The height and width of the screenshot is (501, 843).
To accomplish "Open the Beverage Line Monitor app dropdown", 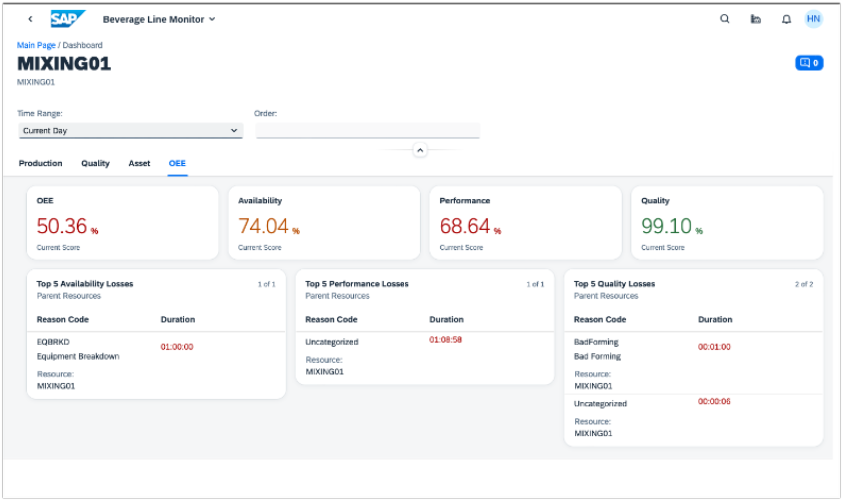I will point(159,19).
